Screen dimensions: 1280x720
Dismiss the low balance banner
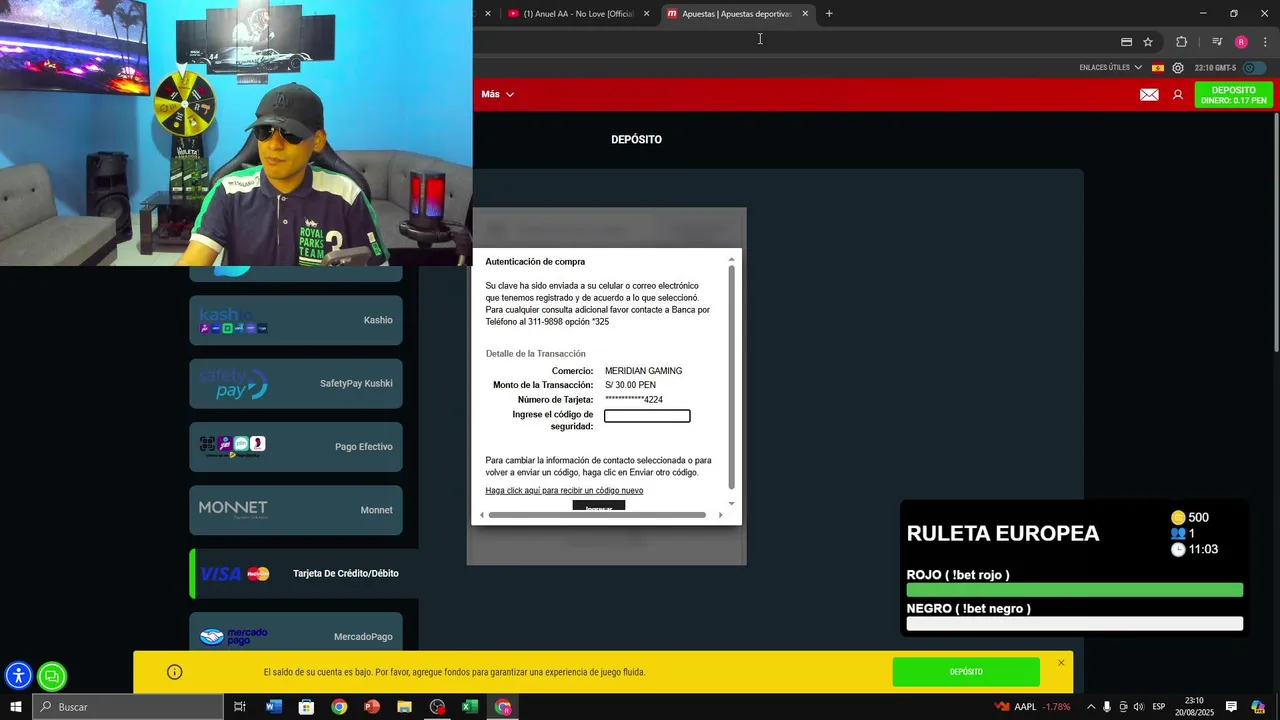pos(1061,663)
